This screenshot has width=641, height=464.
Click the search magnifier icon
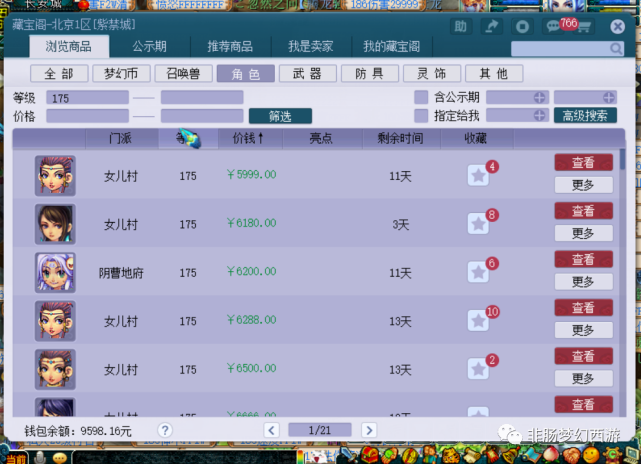[616, 49]
